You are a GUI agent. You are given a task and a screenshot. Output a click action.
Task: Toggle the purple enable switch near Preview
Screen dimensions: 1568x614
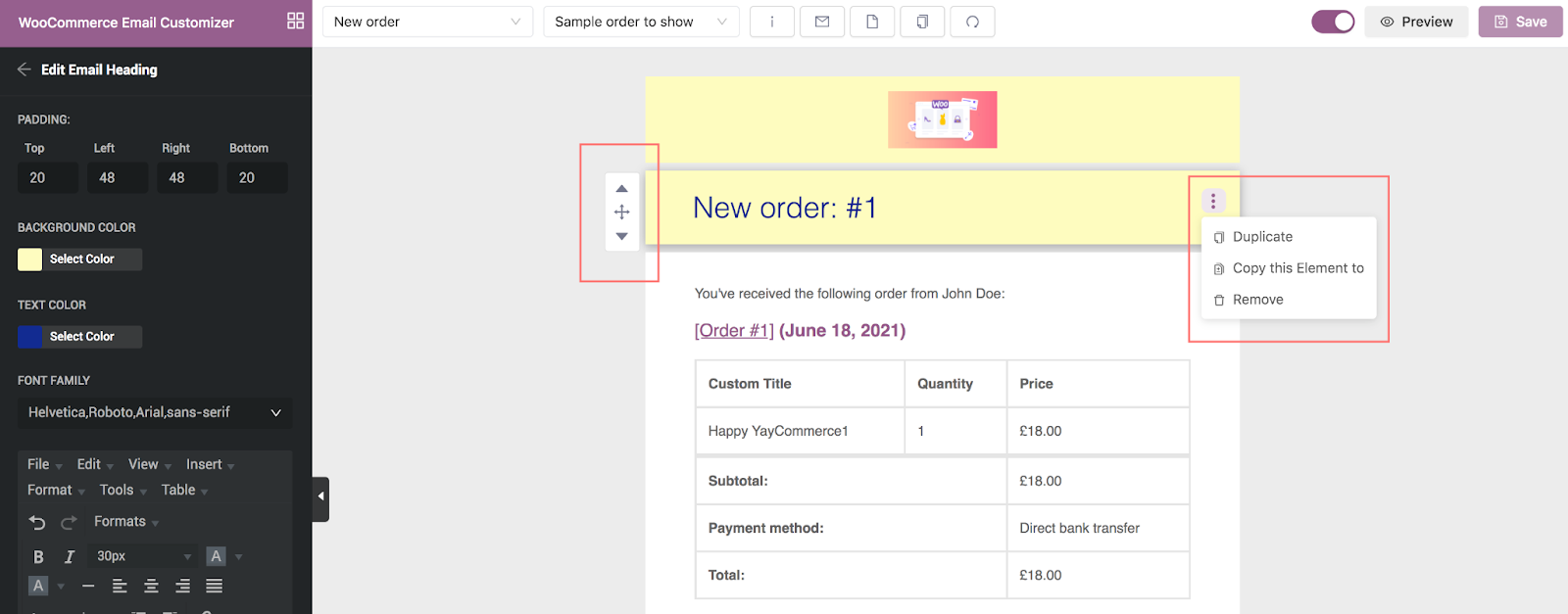click(x=1333, y=22)
